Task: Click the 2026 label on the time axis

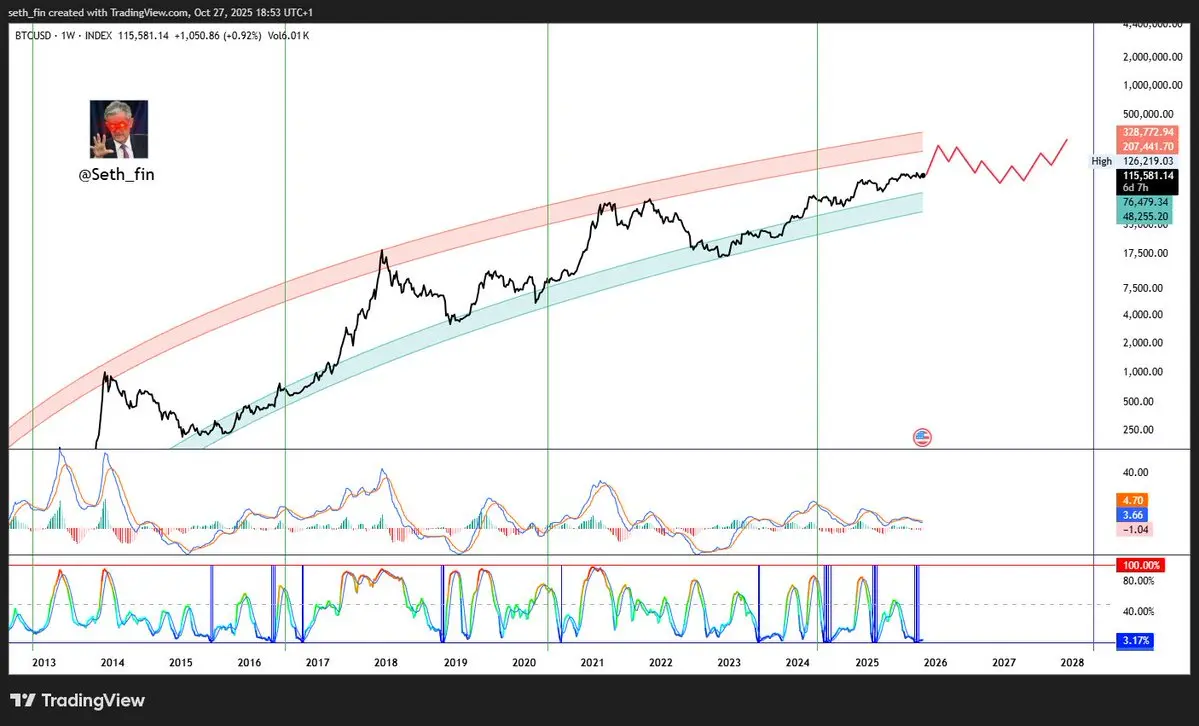Action: pyautogui.click(x=935, y=663)
